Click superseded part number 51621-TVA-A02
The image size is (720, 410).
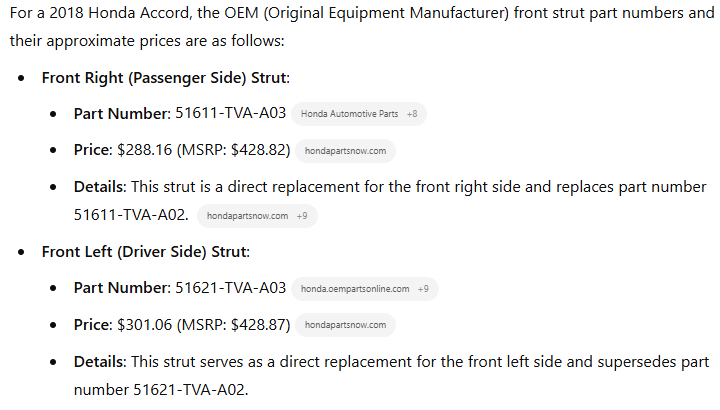coord(189,389)
